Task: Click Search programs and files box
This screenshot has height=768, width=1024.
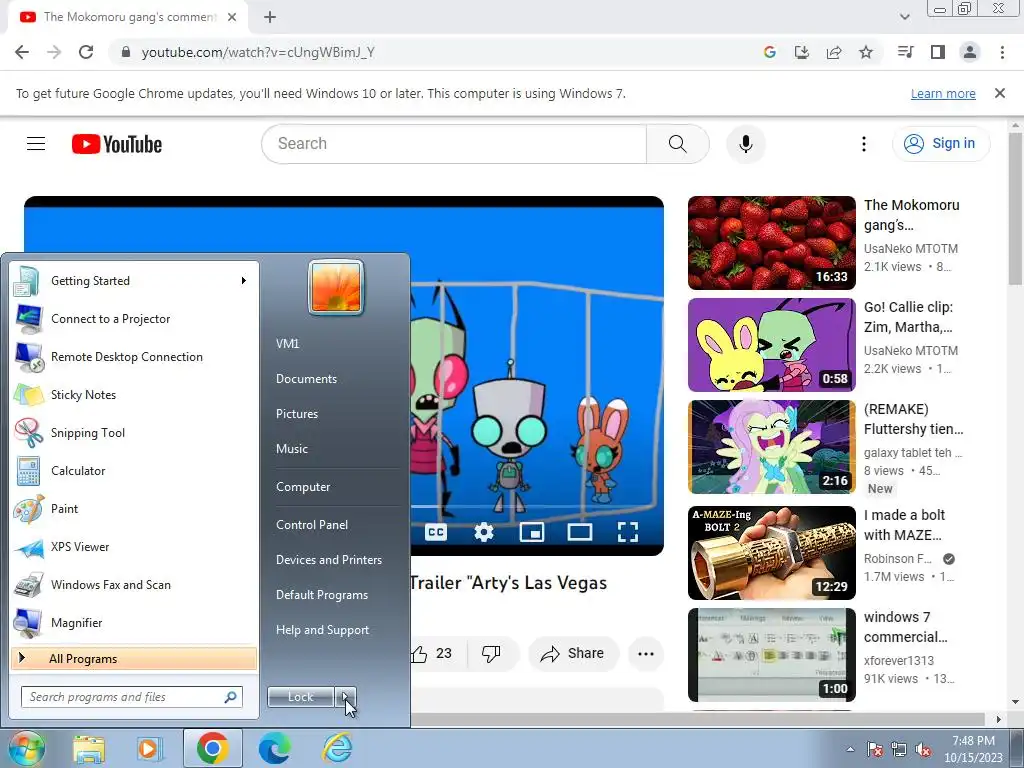Action: coord(132,697)
